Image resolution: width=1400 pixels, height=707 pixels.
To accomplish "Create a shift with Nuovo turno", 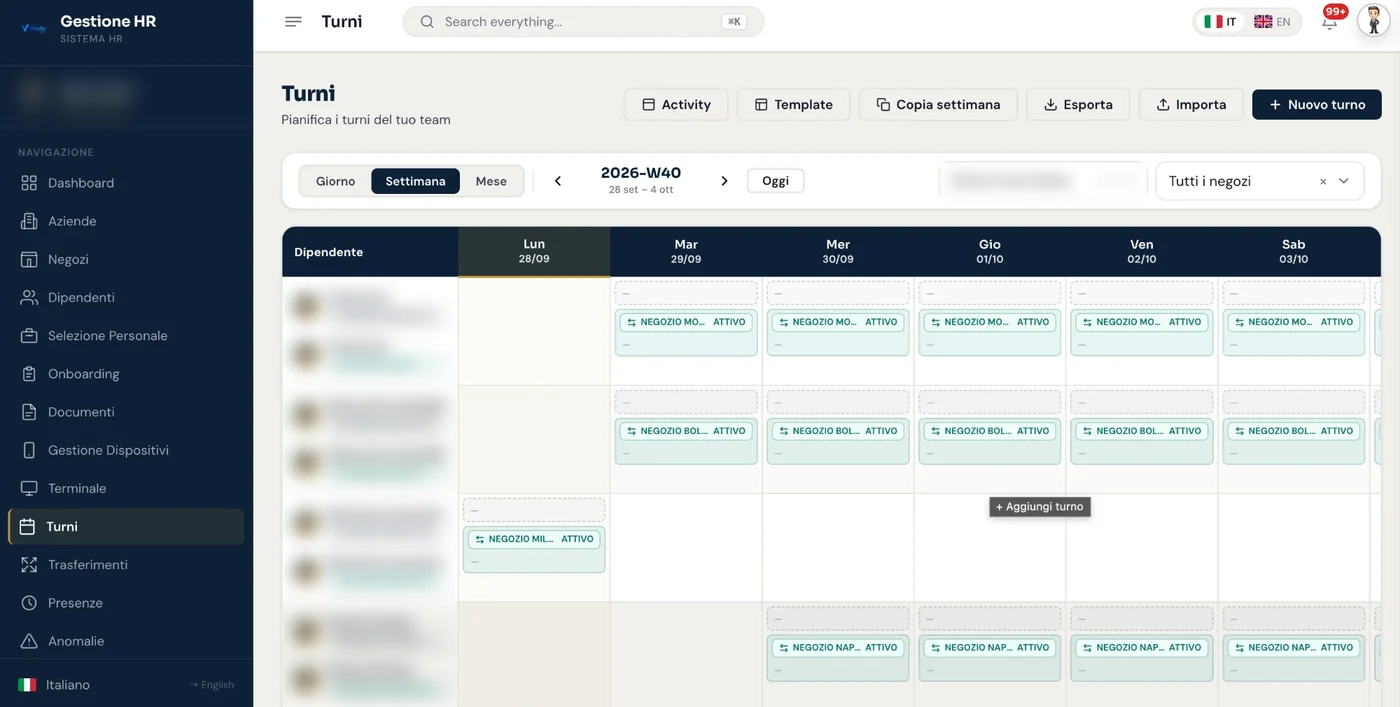I will coord(1317,104).
